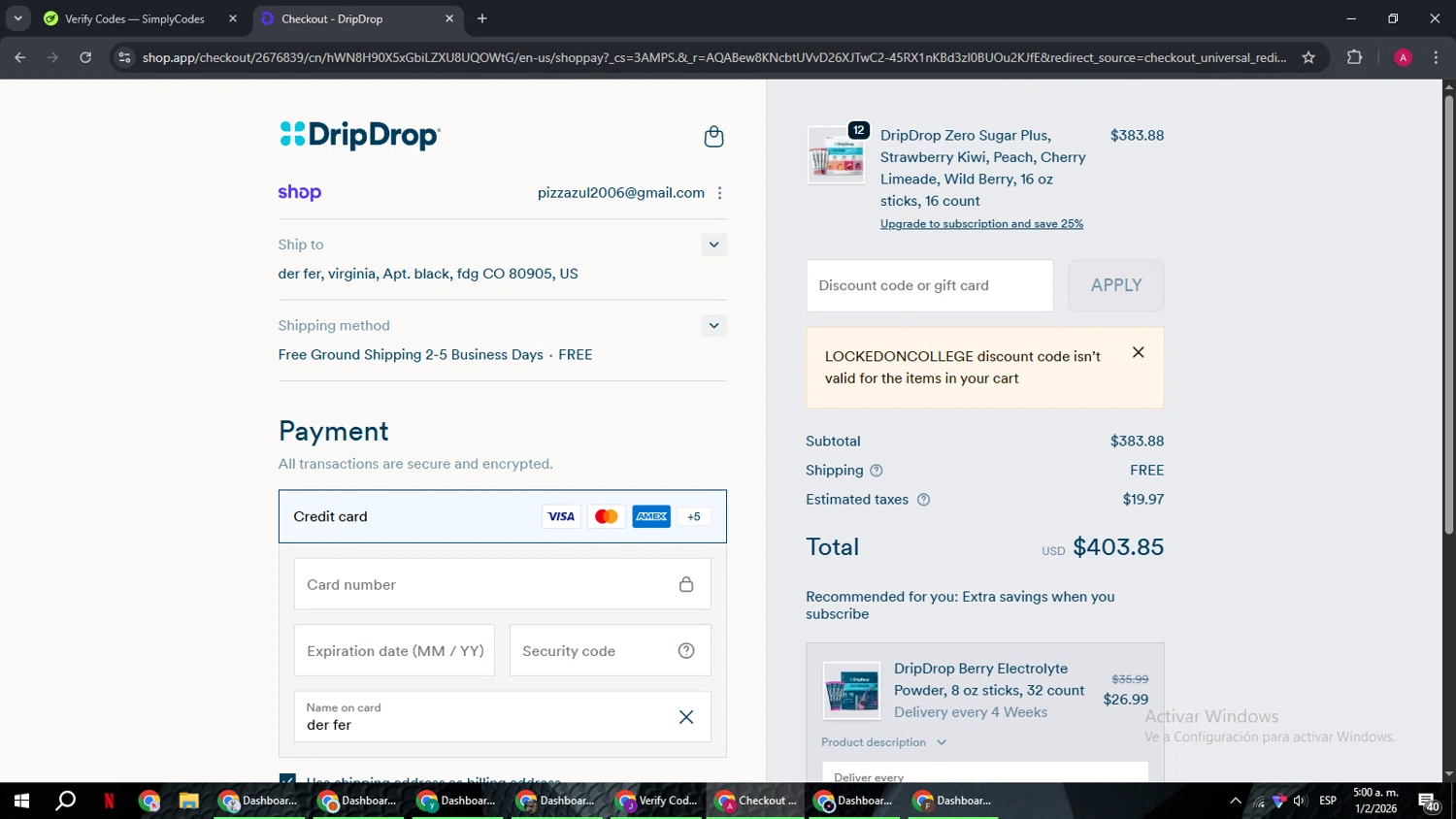Focus the Expiration date field
Viewport: 1456px width, 819px height.
tap(394, 650)
